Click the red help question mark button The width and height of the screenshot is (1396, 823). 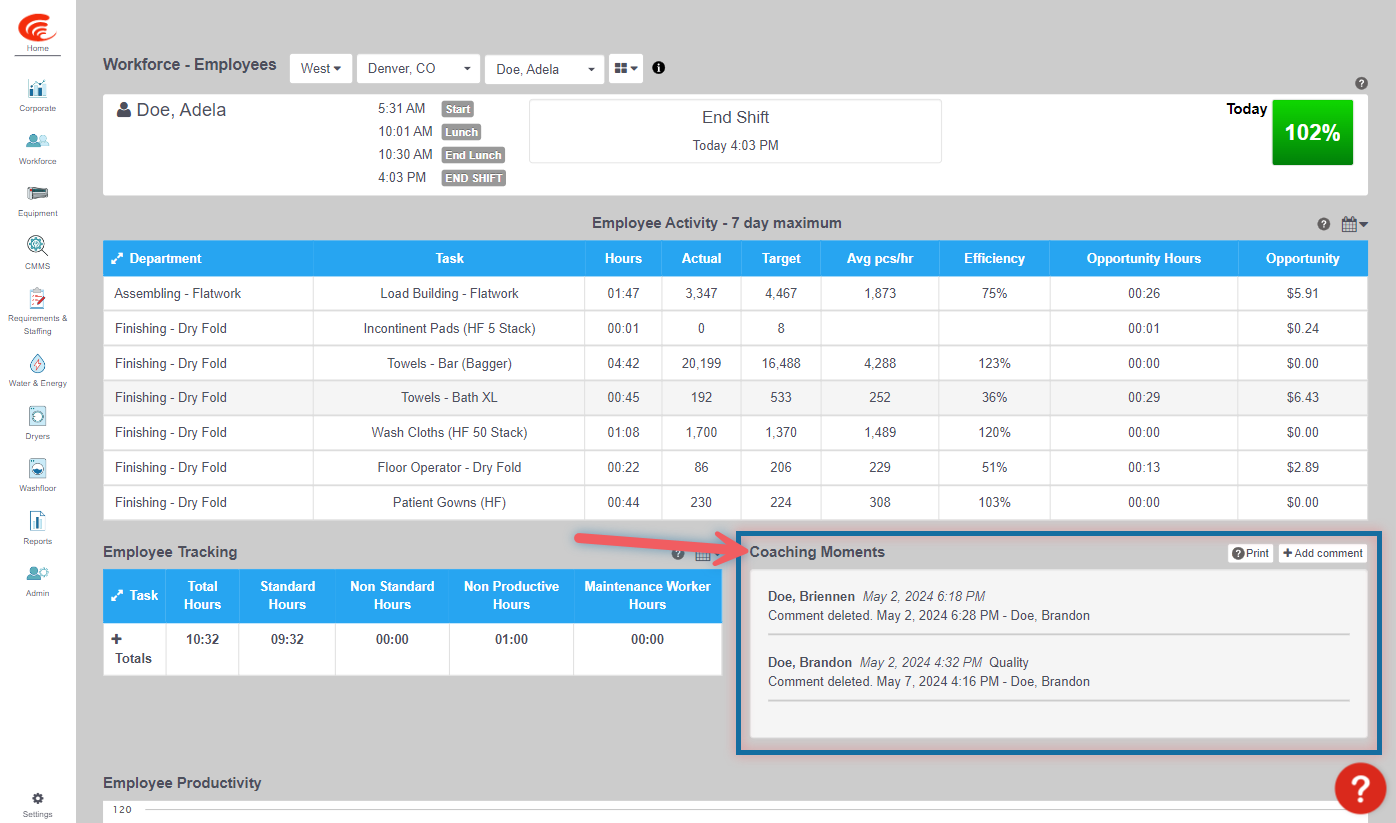click(1360, 788)
